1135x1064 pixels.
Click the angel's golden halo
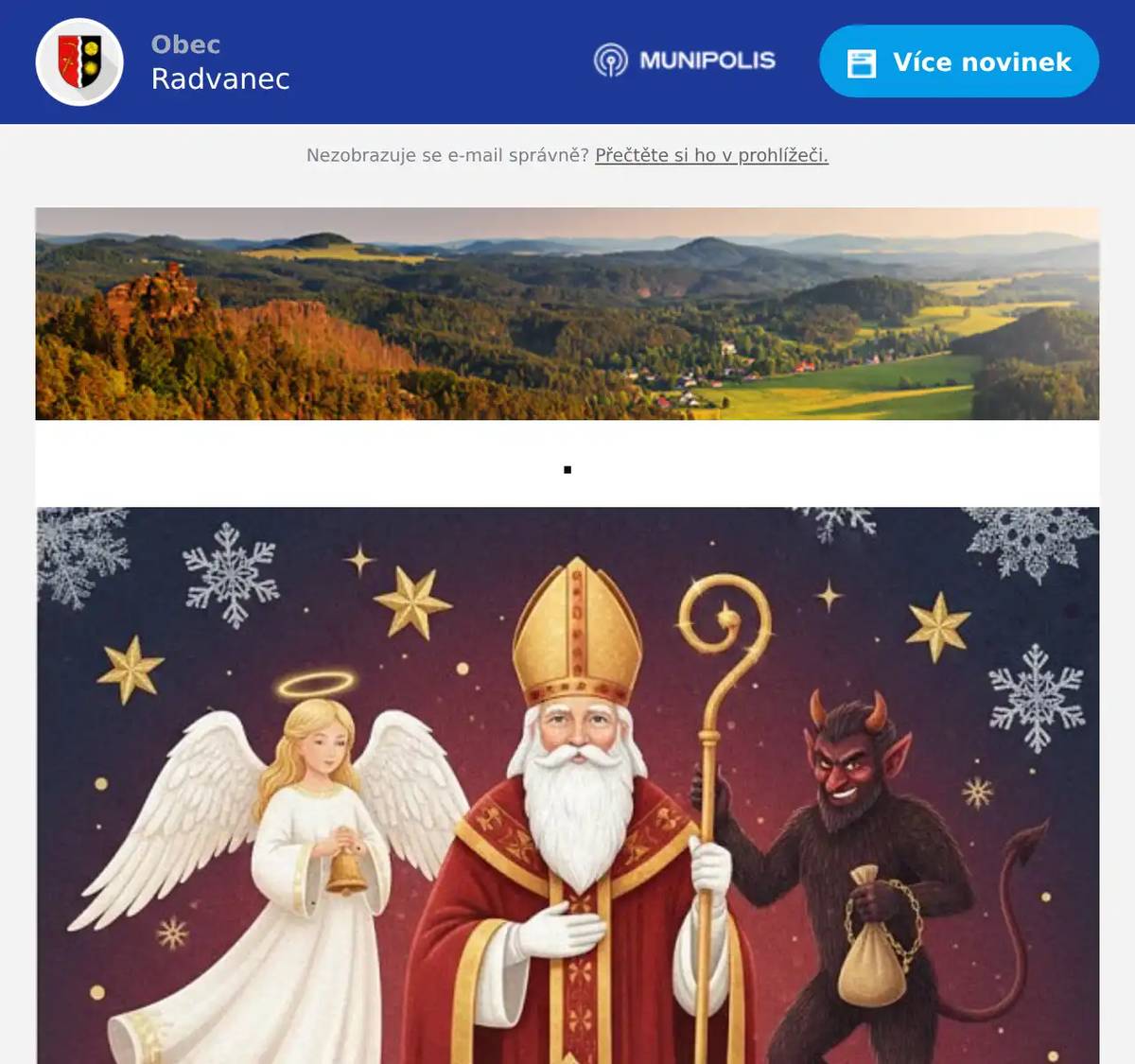(316, 683)
